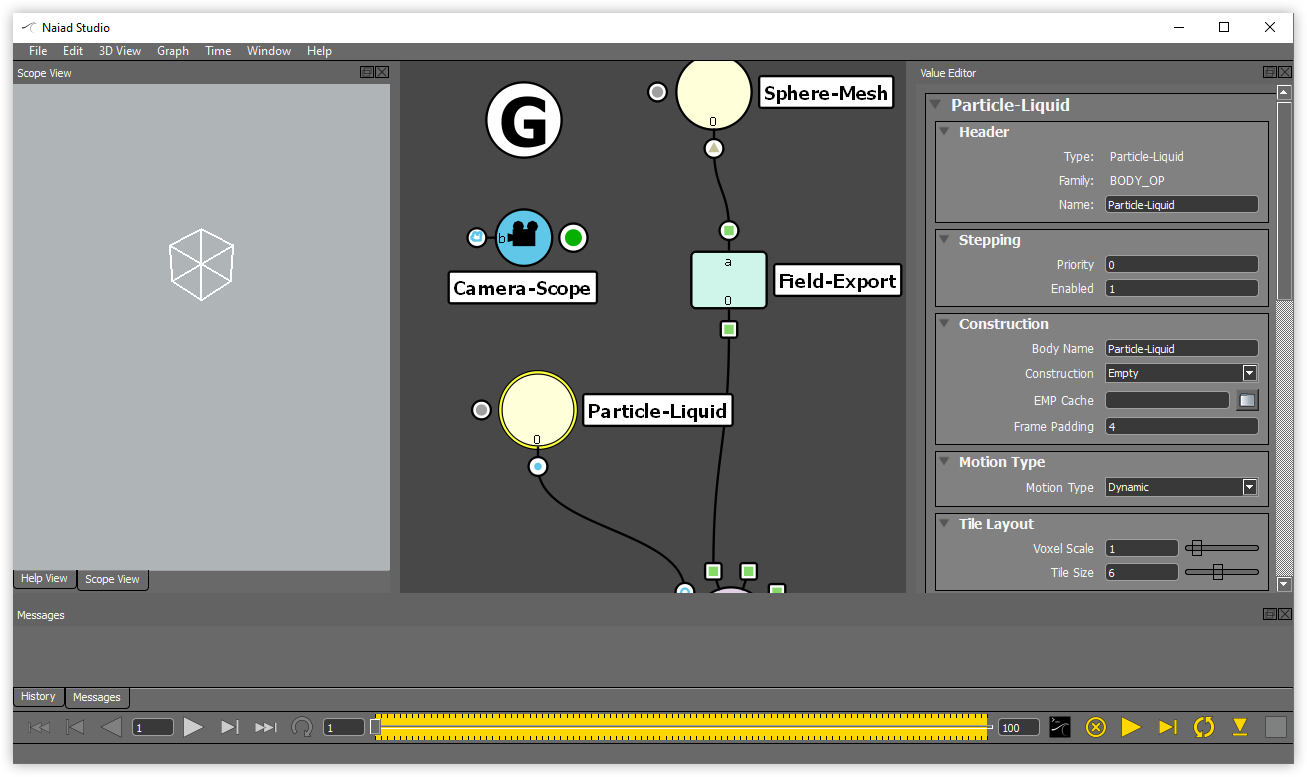Click the Field-Export node label
Screen dimensions: 1307x777
pyautogui.click(x=837, y=281)
